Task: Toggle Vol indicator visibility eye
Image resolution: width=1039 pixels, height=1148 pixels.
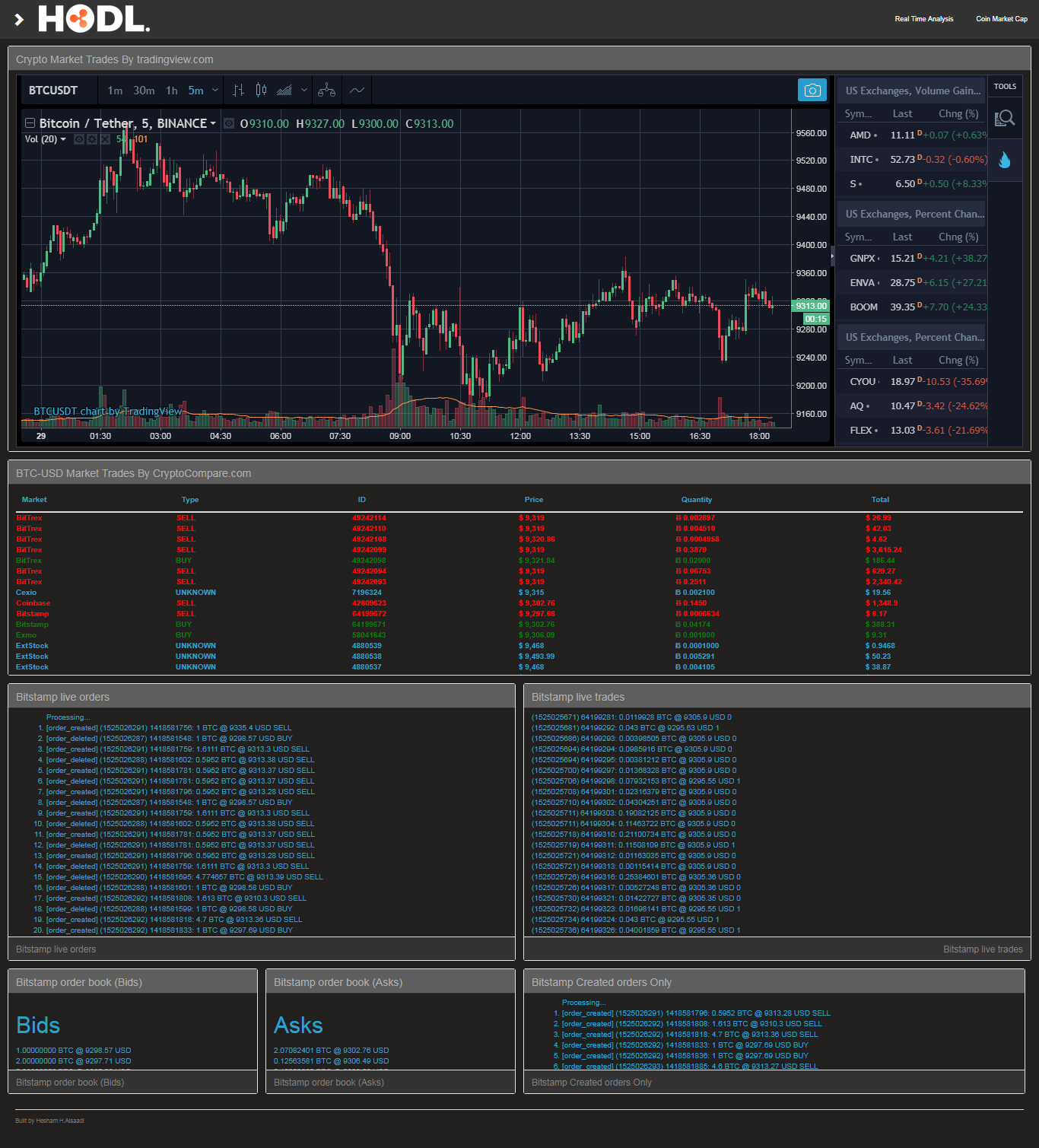Action: [79, 139]
